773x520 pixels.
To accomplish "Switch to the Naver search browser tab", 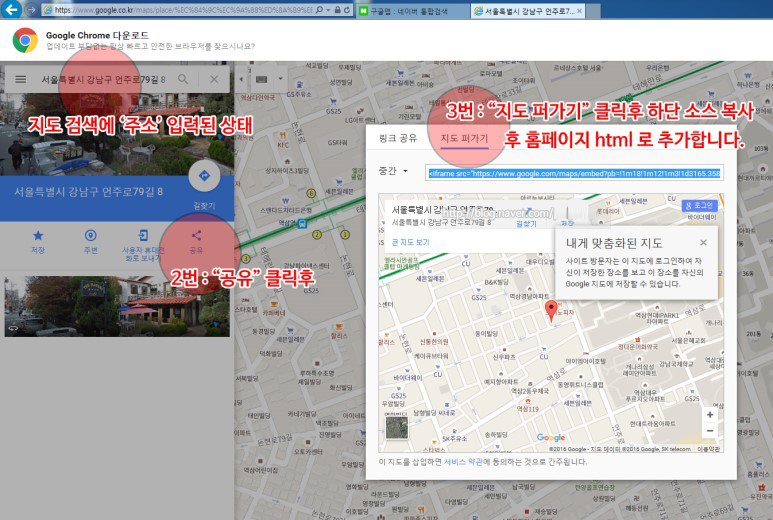I will (x=412, y=11).
